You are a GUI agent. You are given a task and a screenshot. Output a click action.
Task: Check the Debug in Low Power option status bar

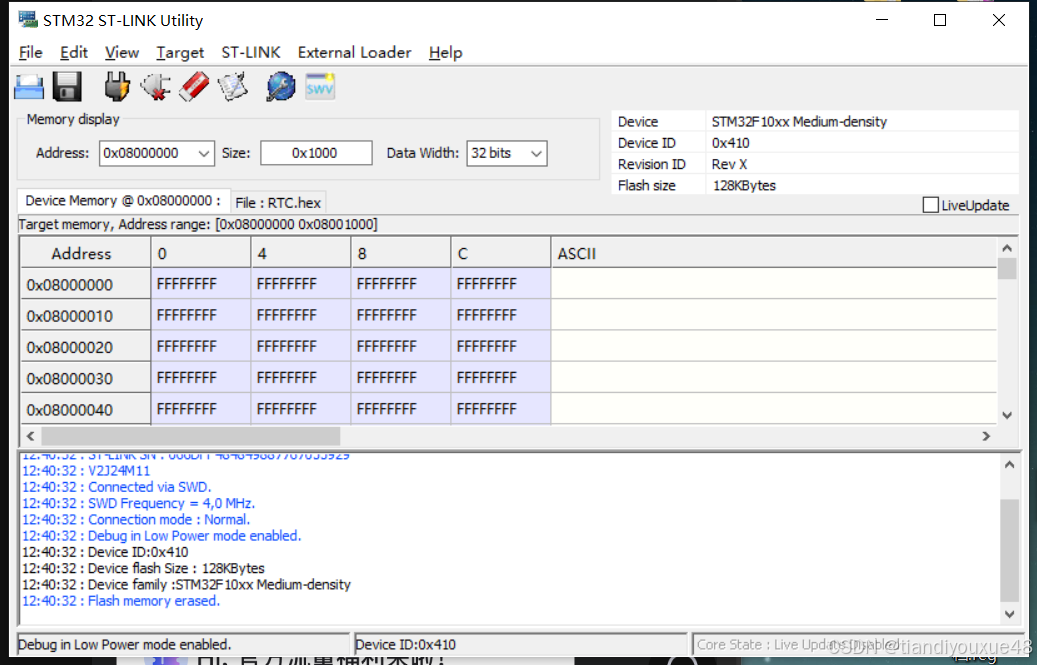point(183,644)
